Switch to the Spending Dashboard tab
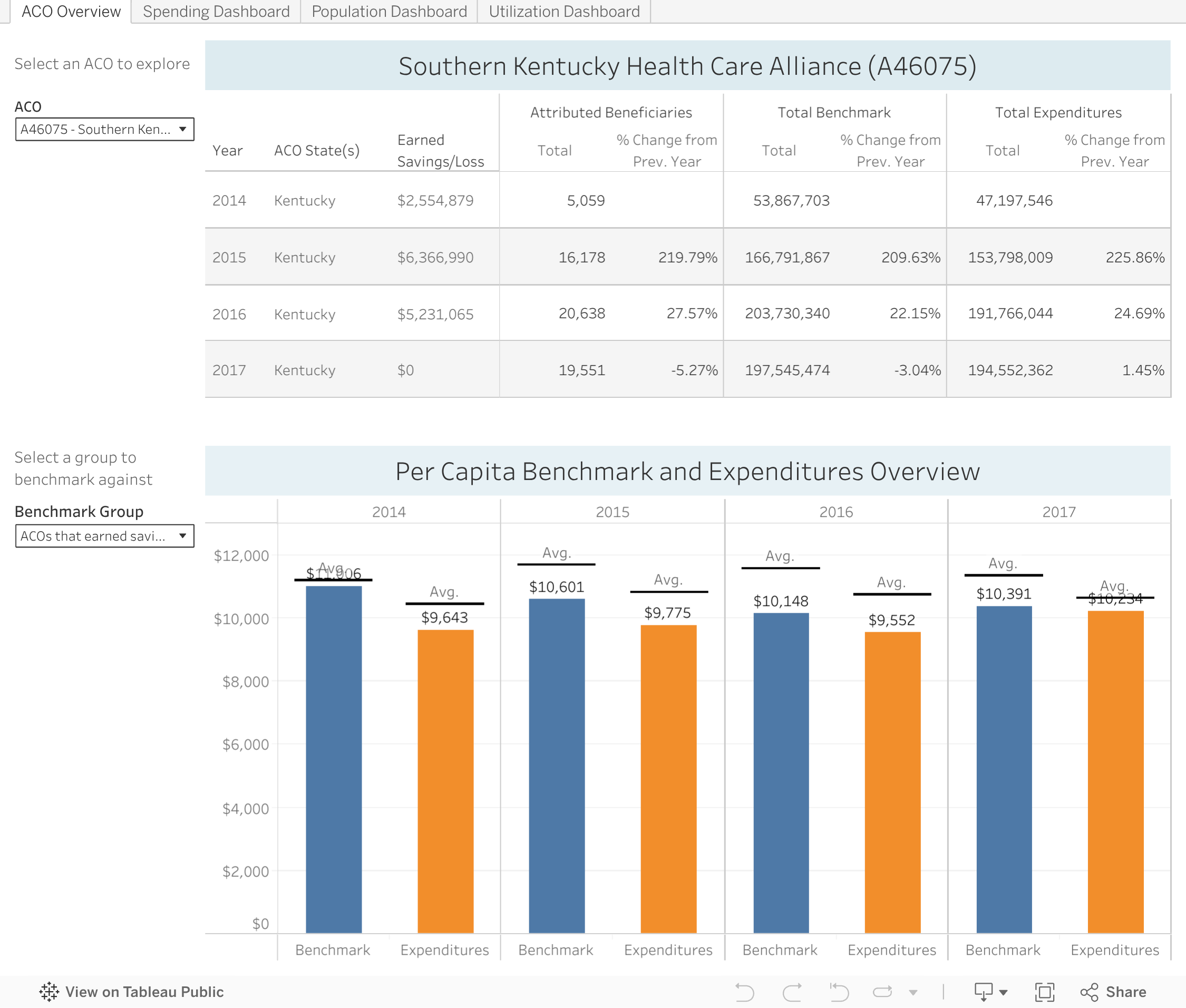 coord(216,12)
